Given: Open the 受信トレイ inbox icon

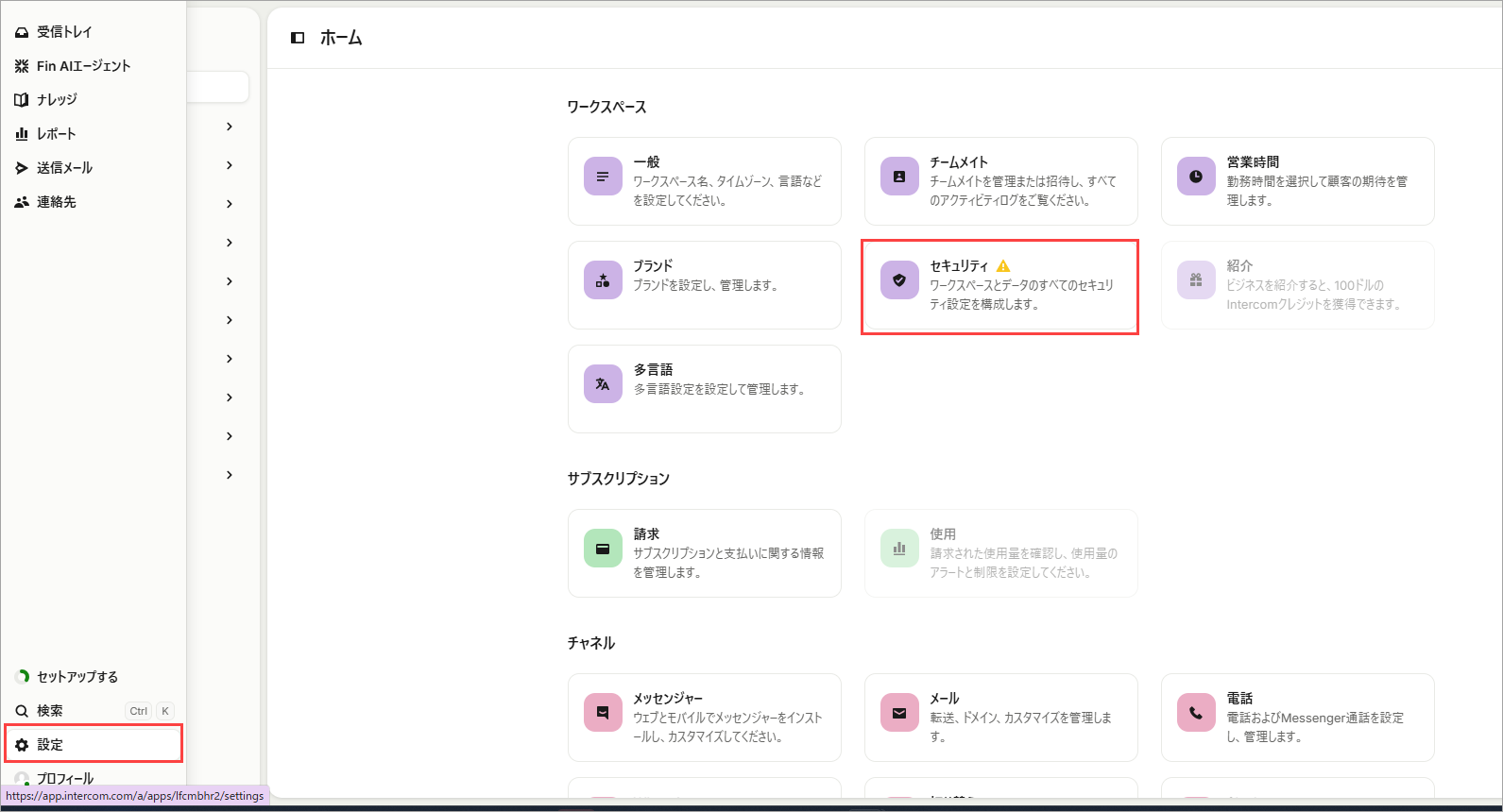Looking at the screenshot, I should (22, 32).
